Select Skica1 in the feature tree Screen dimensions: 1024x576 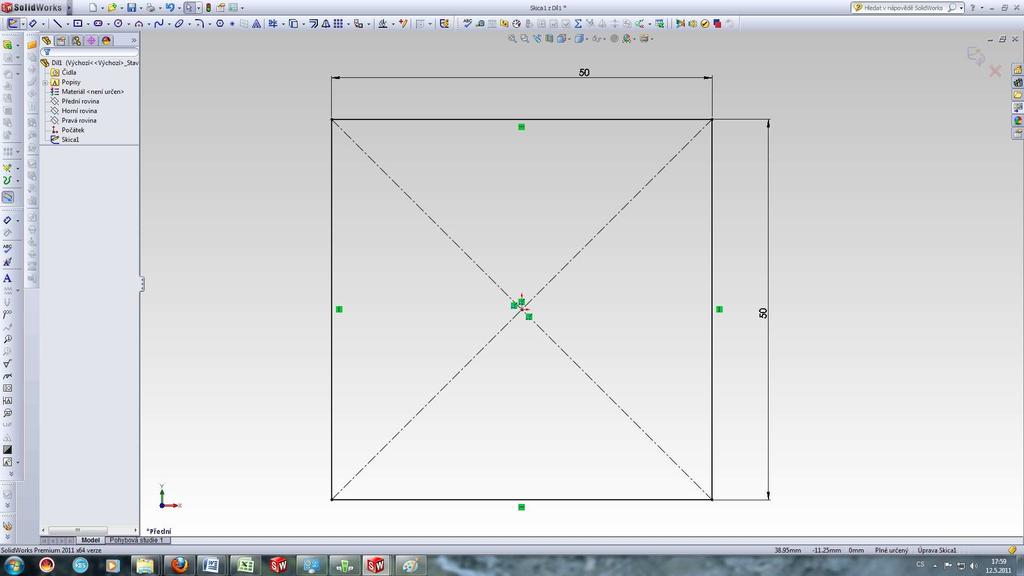tap(70, 139)
